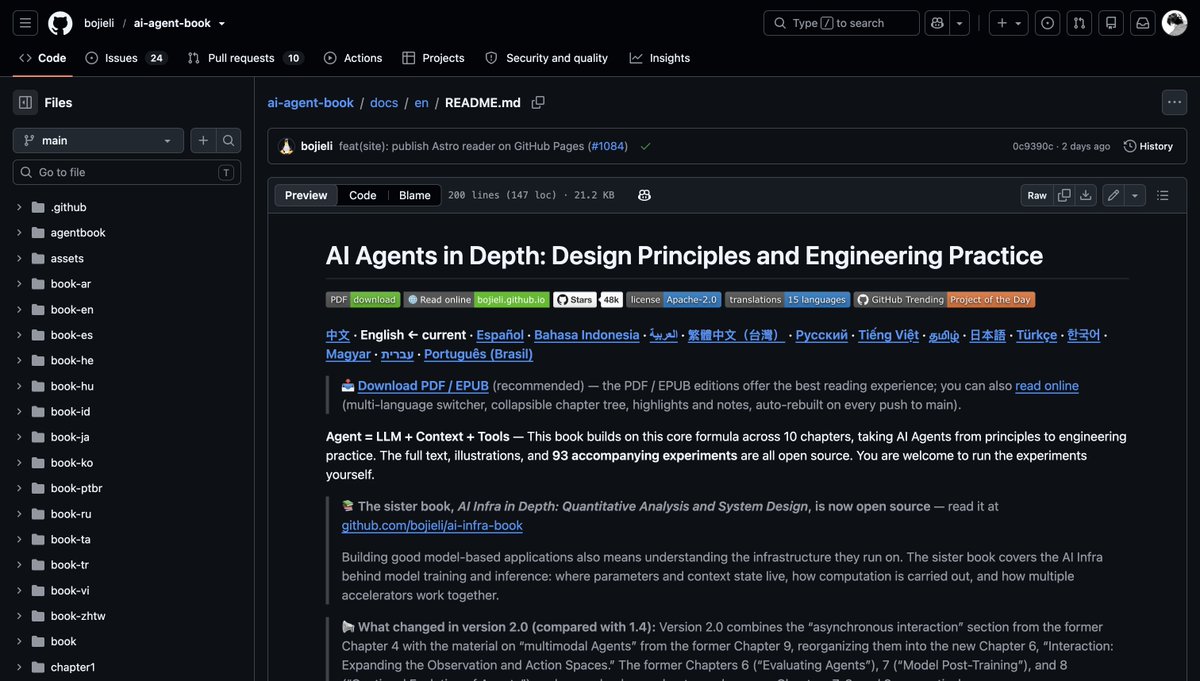View the commit checks green checkmark
1200x681 pixels.
pyautogui.click(x=645, y=146)
